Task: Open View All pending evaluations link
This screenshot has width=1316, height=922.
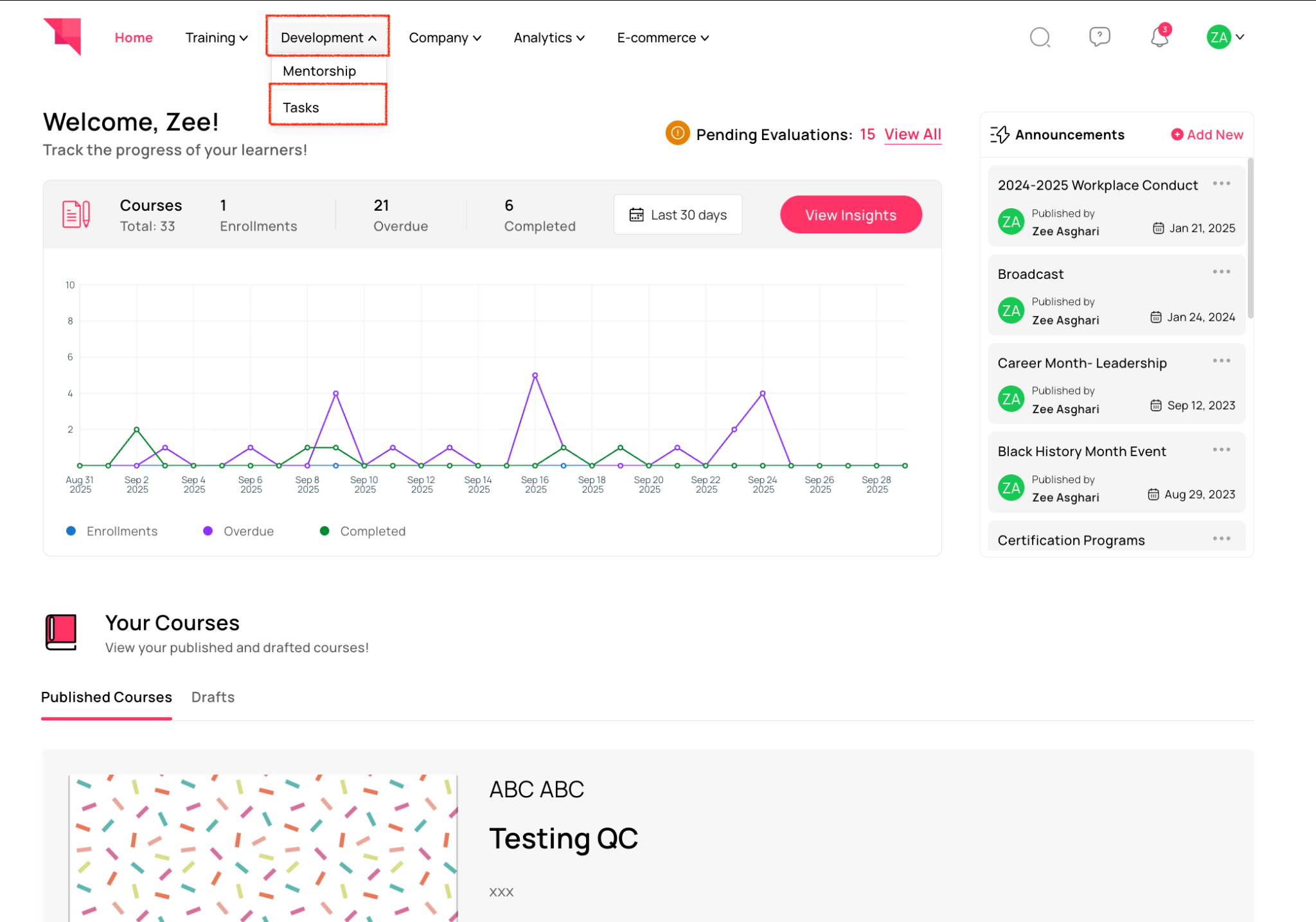Action: click(912, 134)
